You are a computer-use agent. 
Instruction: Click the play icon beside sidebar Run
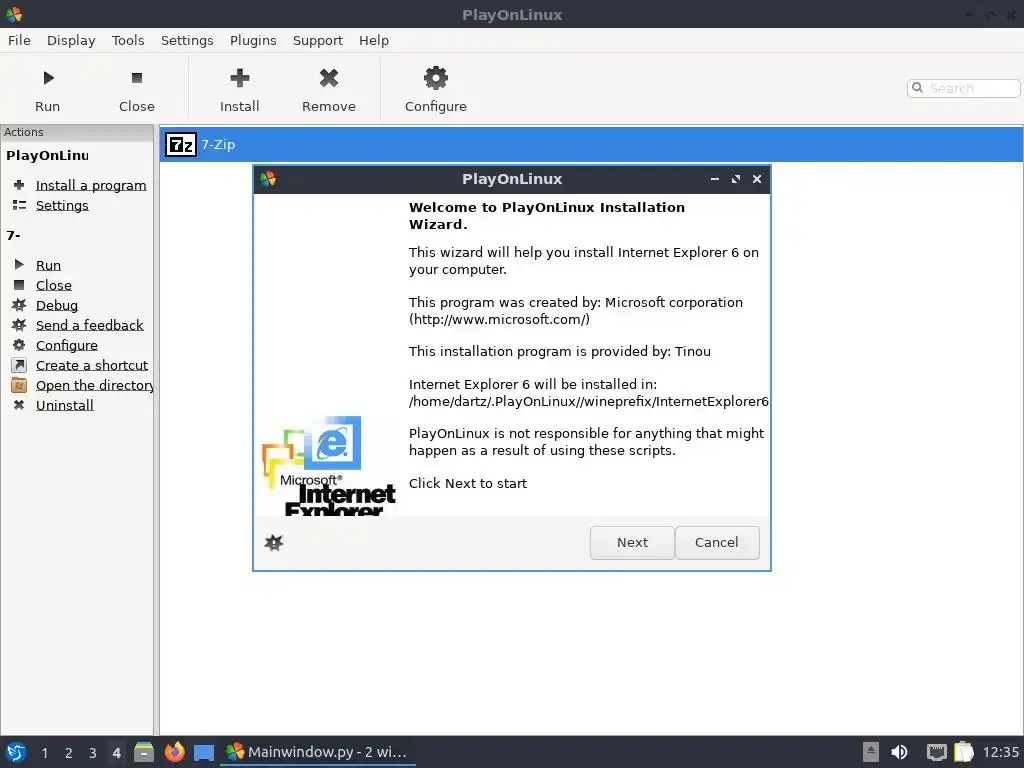(x=19, y=264)
